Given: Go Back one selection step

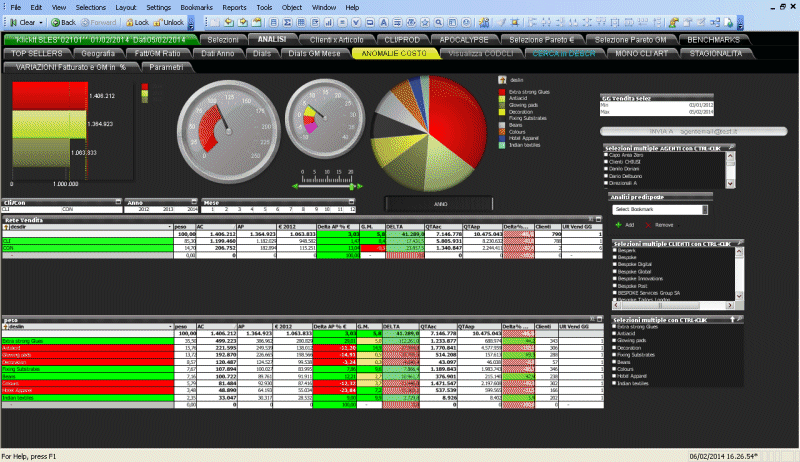Looking at the screenshot, I should coord(64,22).
